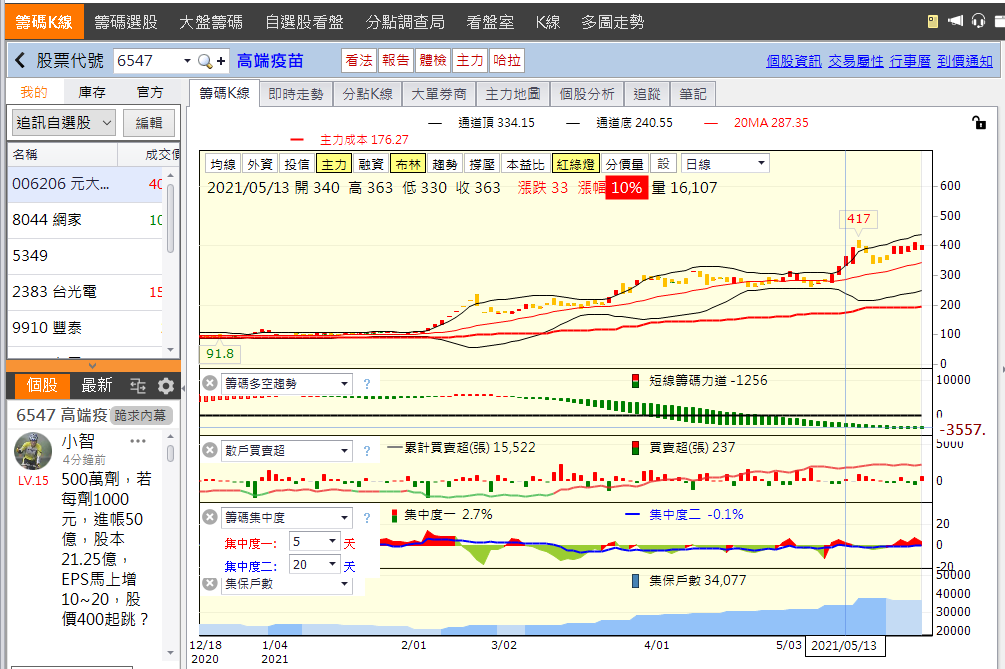The height and width of the screenshot is (669, 1005).
Task: Remove the 籌碼多空趨勢 indicator panel
Action: [210, 383]
